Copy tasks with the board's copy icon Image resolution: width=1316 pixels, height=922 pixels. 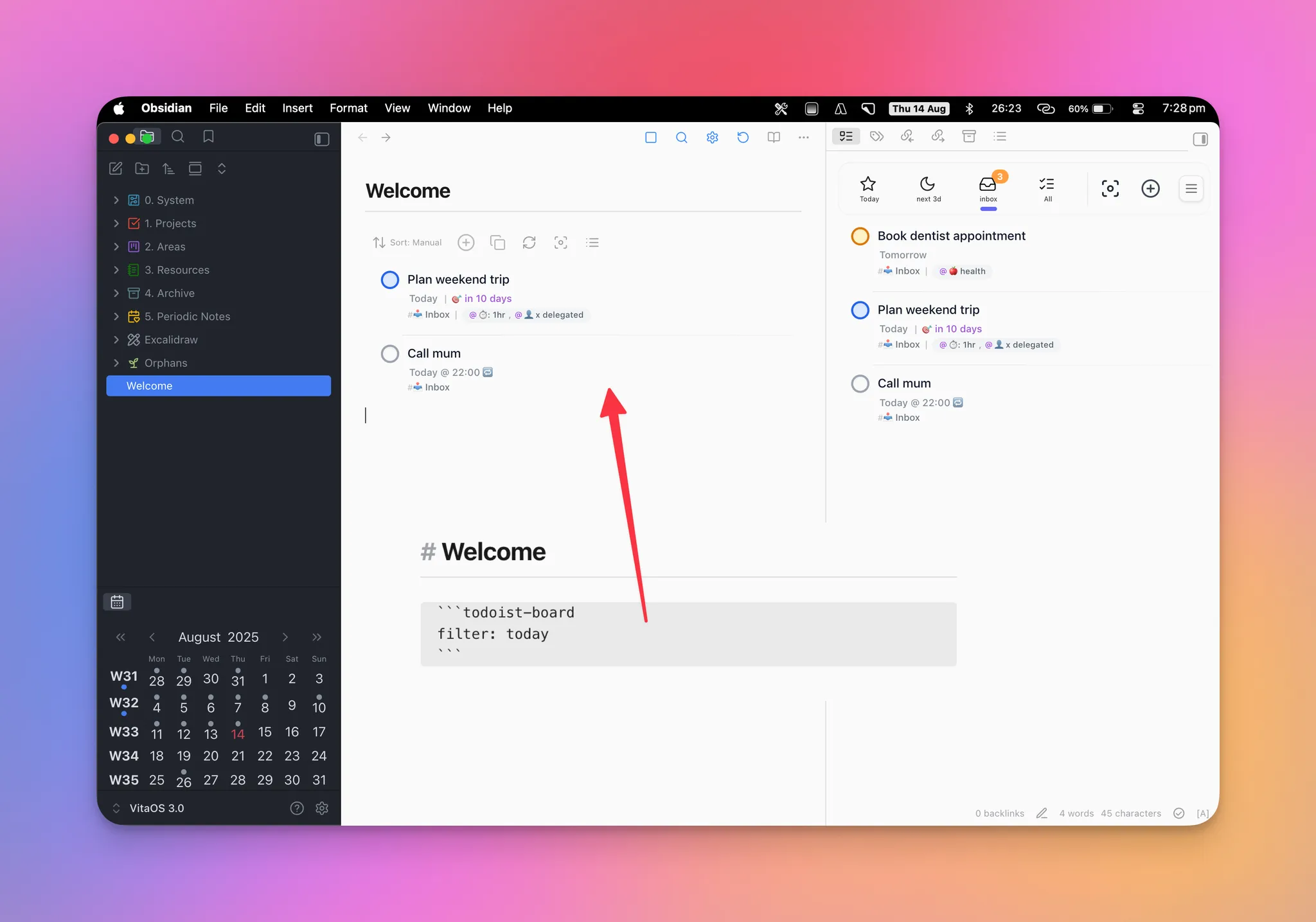pos(497,242)
